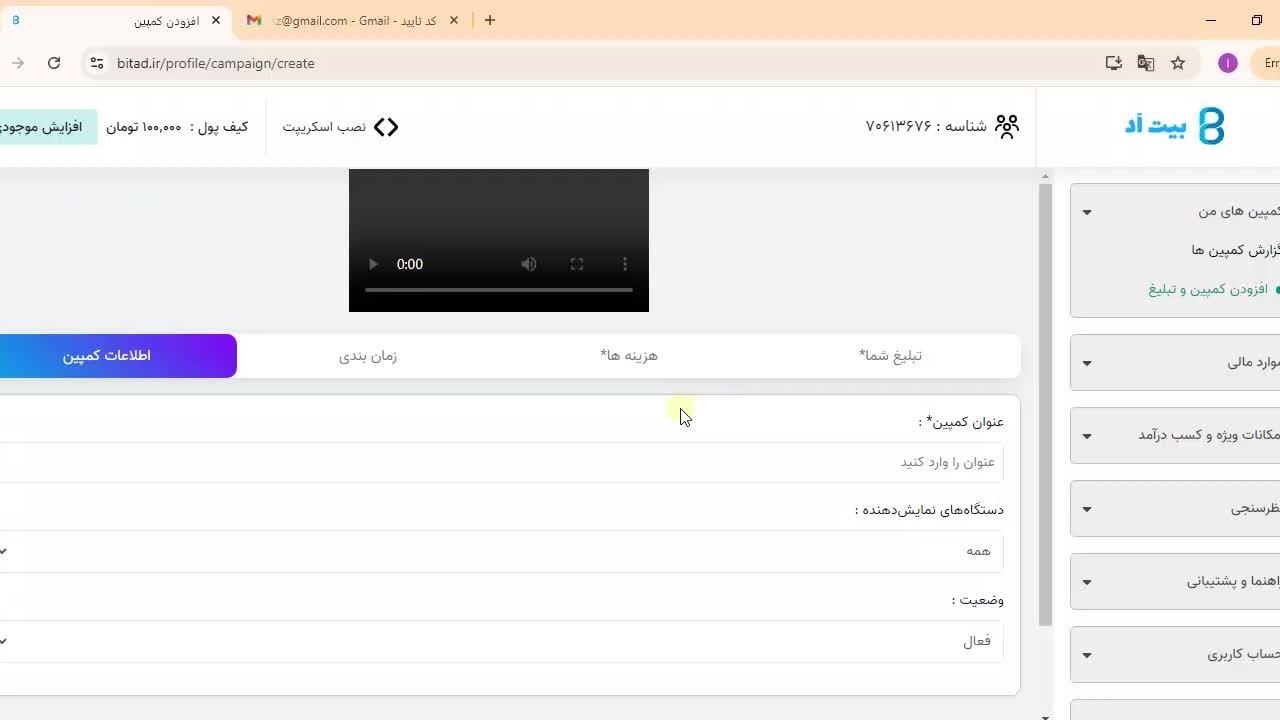
Task: Click the install script code brackets icon
Action: click(x=386, y=127)
